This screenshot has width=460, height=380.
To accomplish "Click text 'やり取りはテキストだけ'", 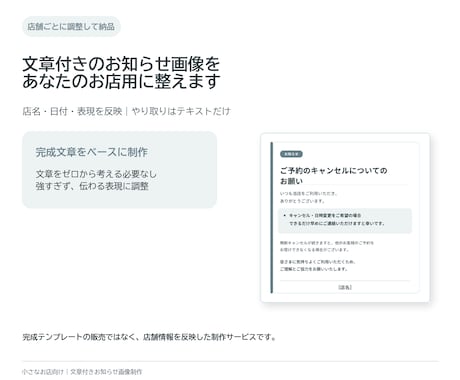I will coord(181,111).
